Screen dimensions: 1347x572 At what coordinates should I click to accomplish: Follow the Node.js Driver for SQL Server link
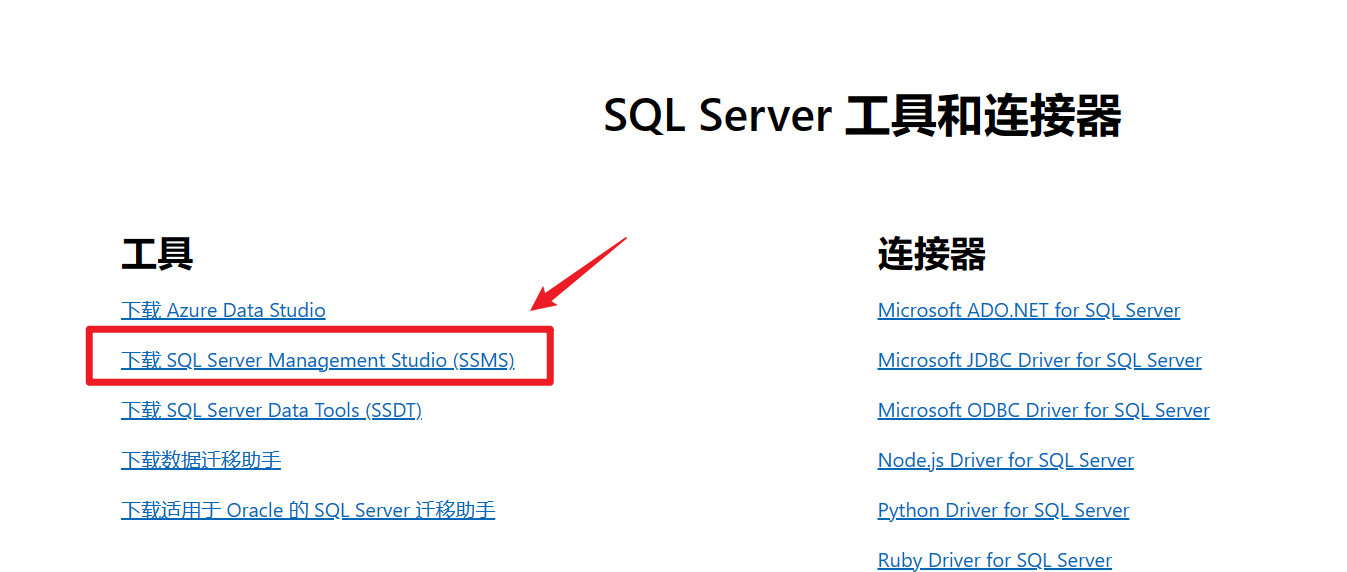point(1006,460)
